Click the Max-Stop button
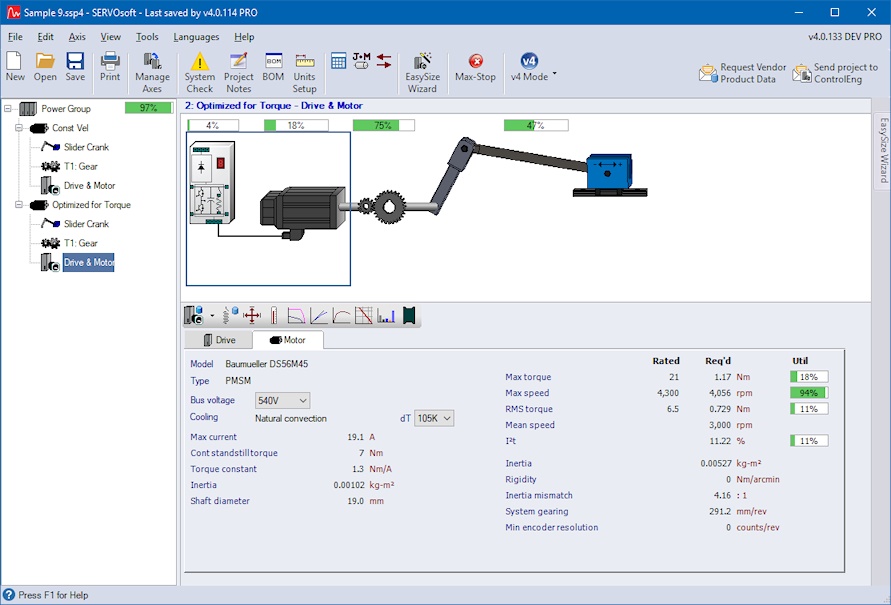This screenshot has height=605, width=891. (475, 68)
